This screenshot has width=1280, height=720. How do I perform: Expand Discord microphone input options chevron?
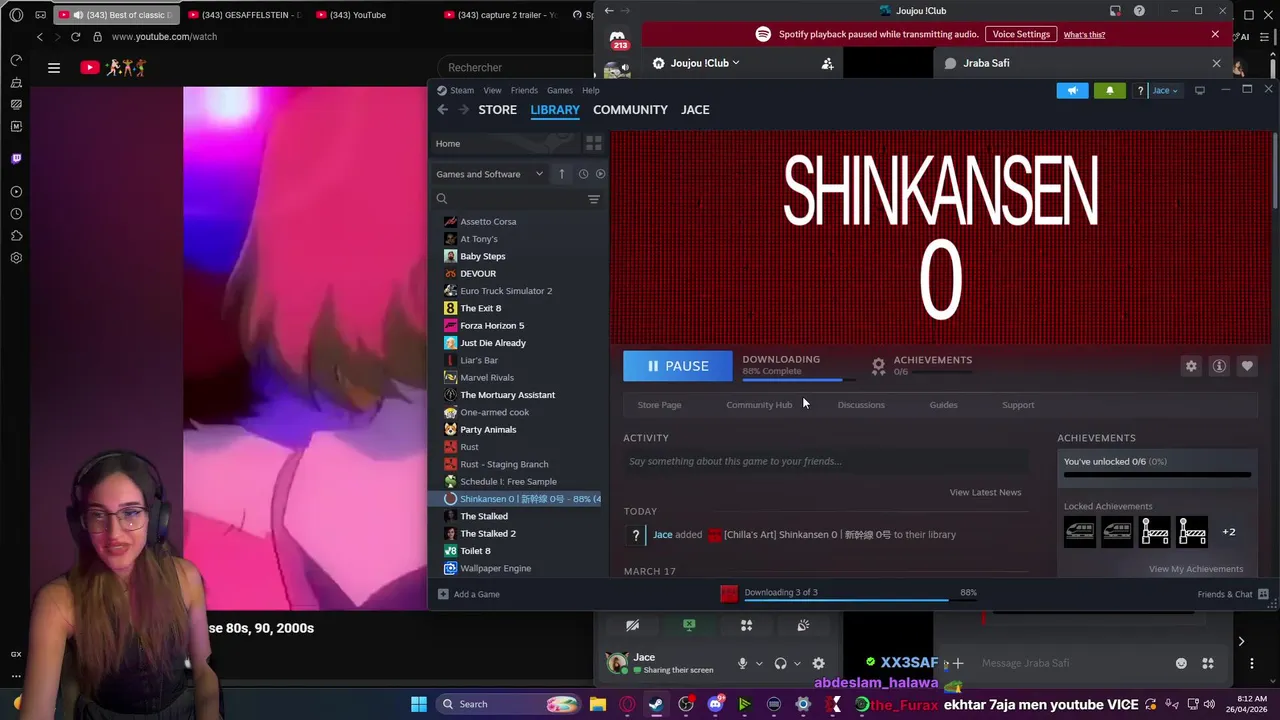759,663
